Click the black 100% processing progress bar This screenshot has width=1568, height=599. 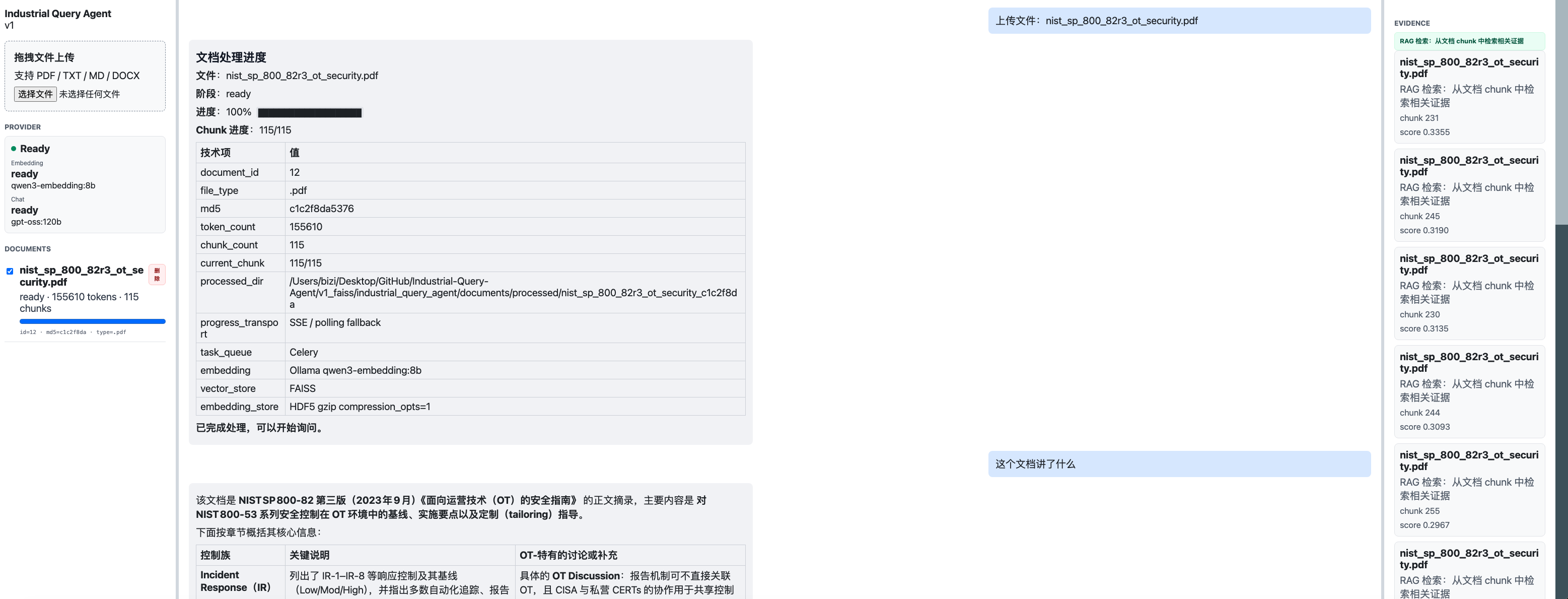click(310, 113)
